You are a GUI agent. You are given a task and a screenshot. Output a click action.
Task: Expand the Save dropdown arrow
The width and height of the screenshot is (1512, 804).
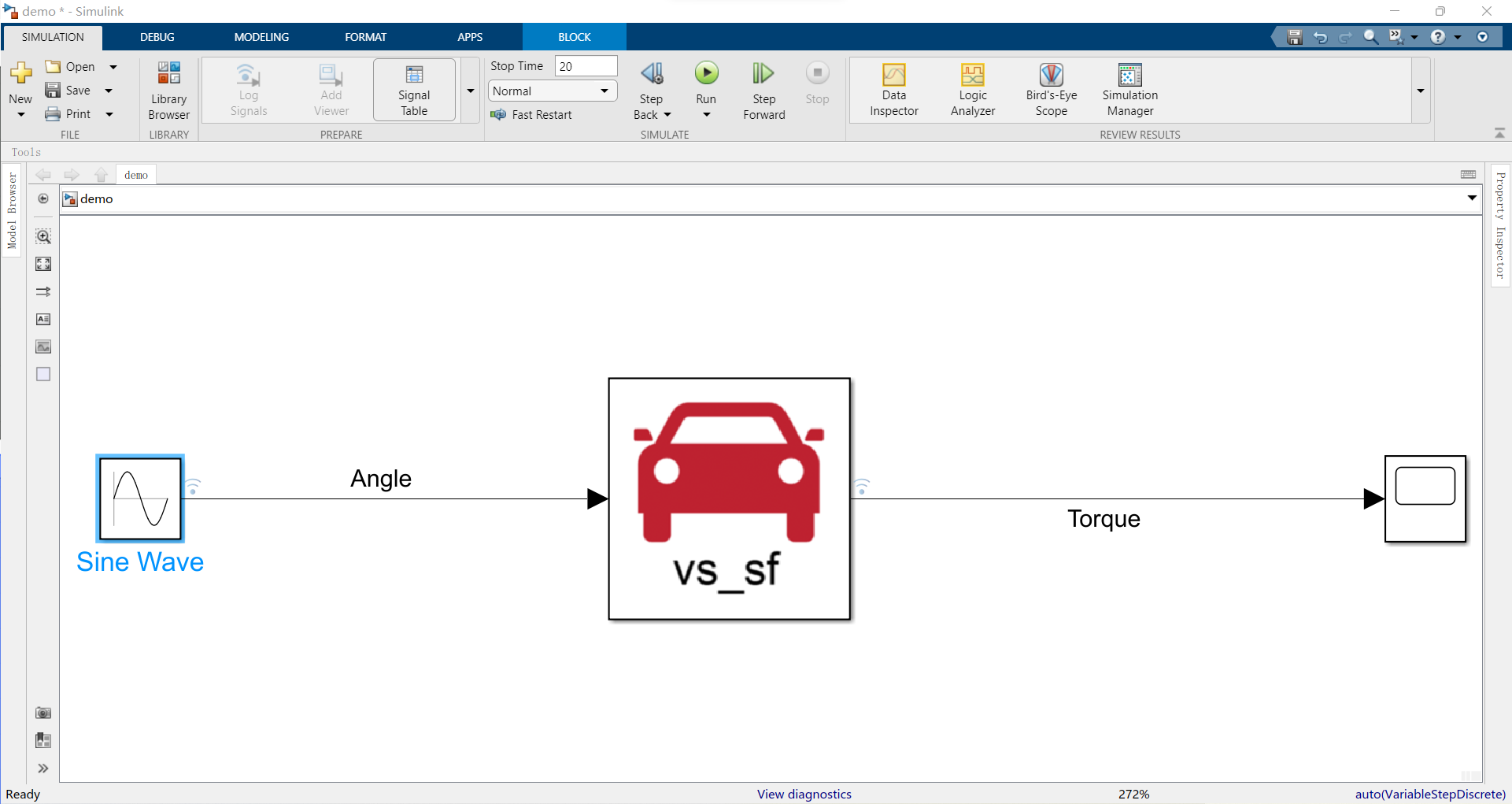[x=109, y=91]
